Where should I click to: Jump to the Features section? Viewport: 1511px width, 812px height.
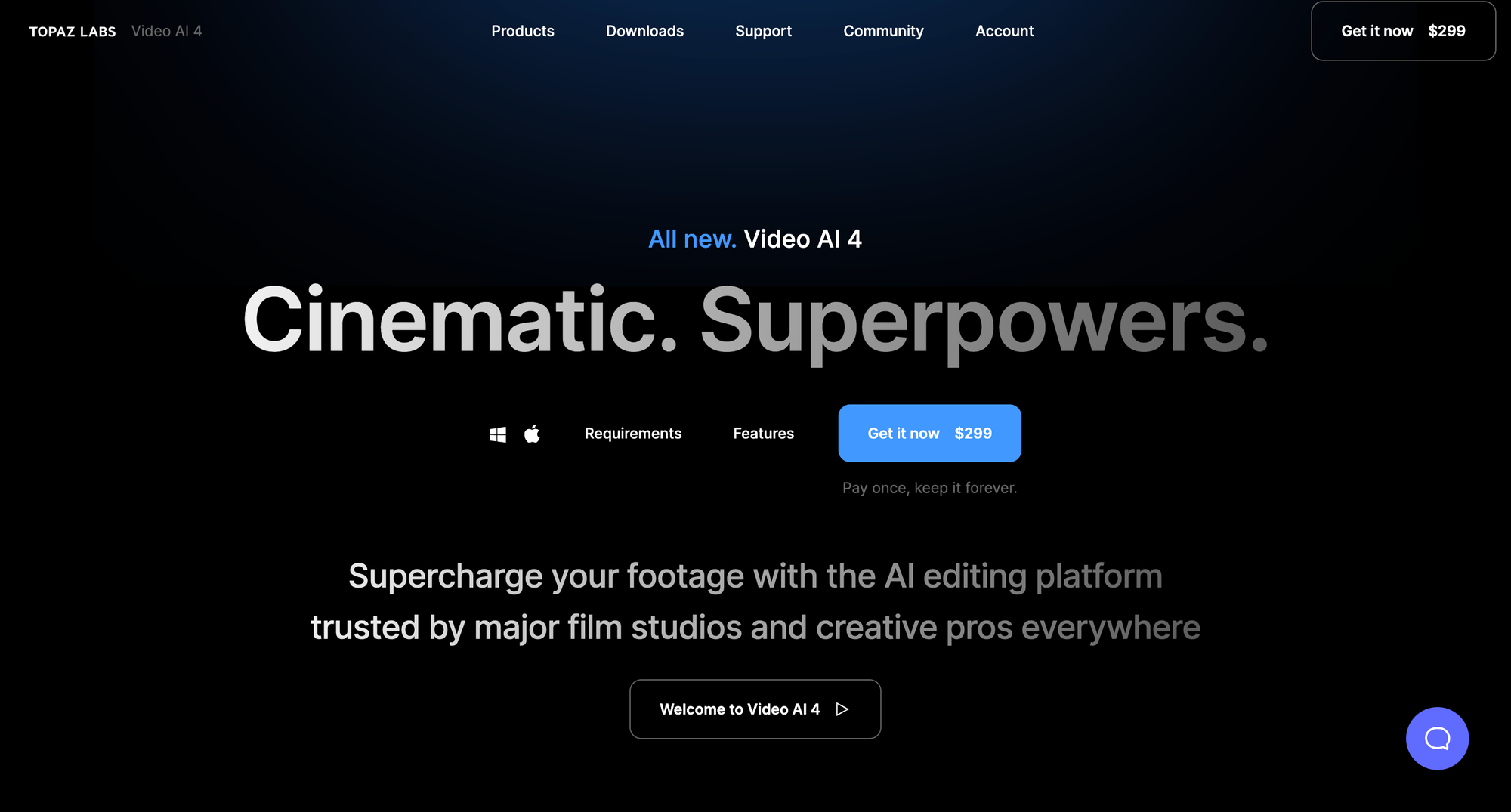point(763,434)
